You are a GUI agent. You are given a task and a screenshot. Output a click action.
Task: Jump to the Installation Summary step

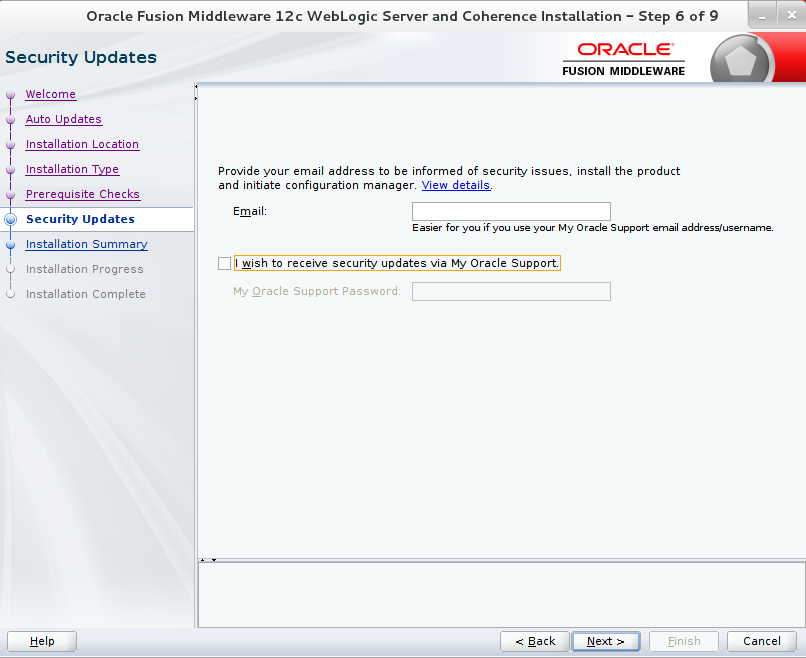pos(87,244)
